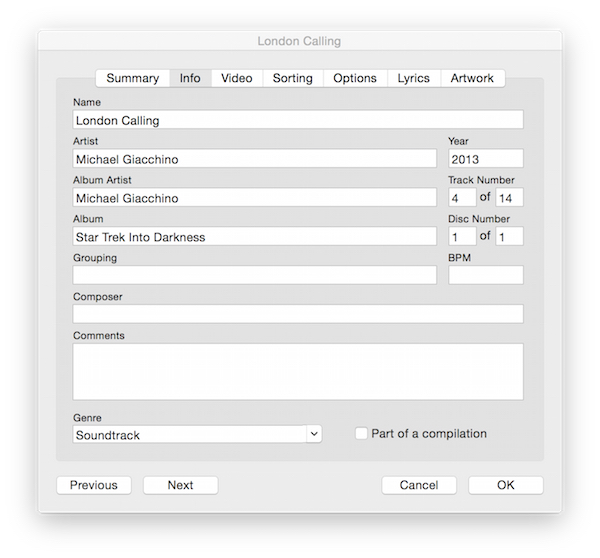
Task: Focus the track number field showing 4
Action: 462,197
